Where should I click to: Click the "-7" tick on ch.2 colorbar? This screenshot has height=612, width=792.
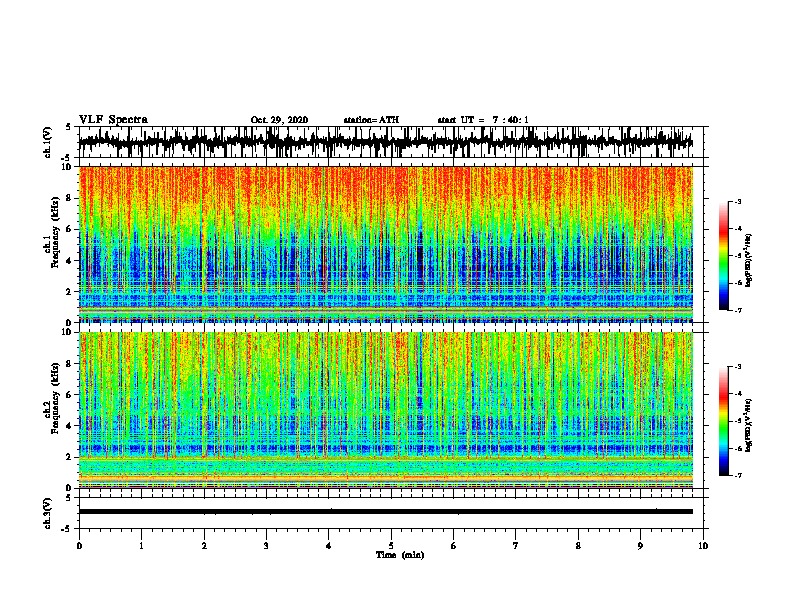738,476
